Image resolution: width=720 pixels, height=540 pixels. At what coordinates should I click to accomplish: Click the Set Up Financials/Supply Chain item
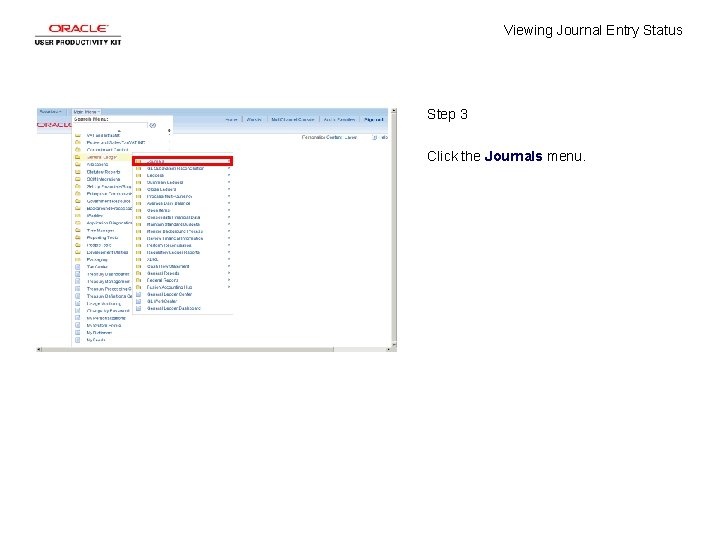[109, 186]
